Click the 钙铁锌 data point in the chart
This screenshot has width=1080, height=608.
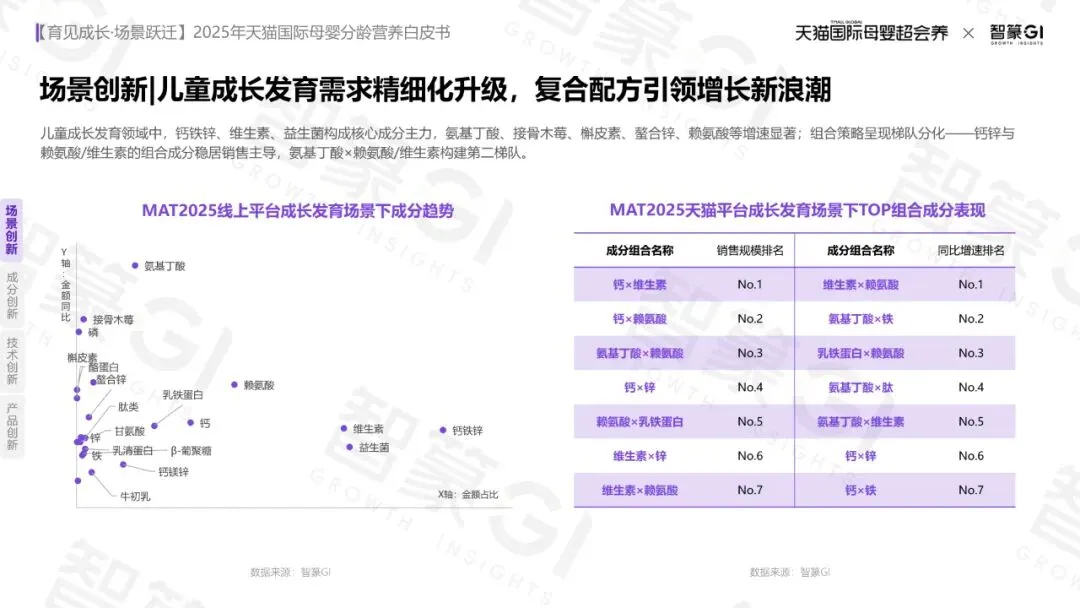click(443, 430)
